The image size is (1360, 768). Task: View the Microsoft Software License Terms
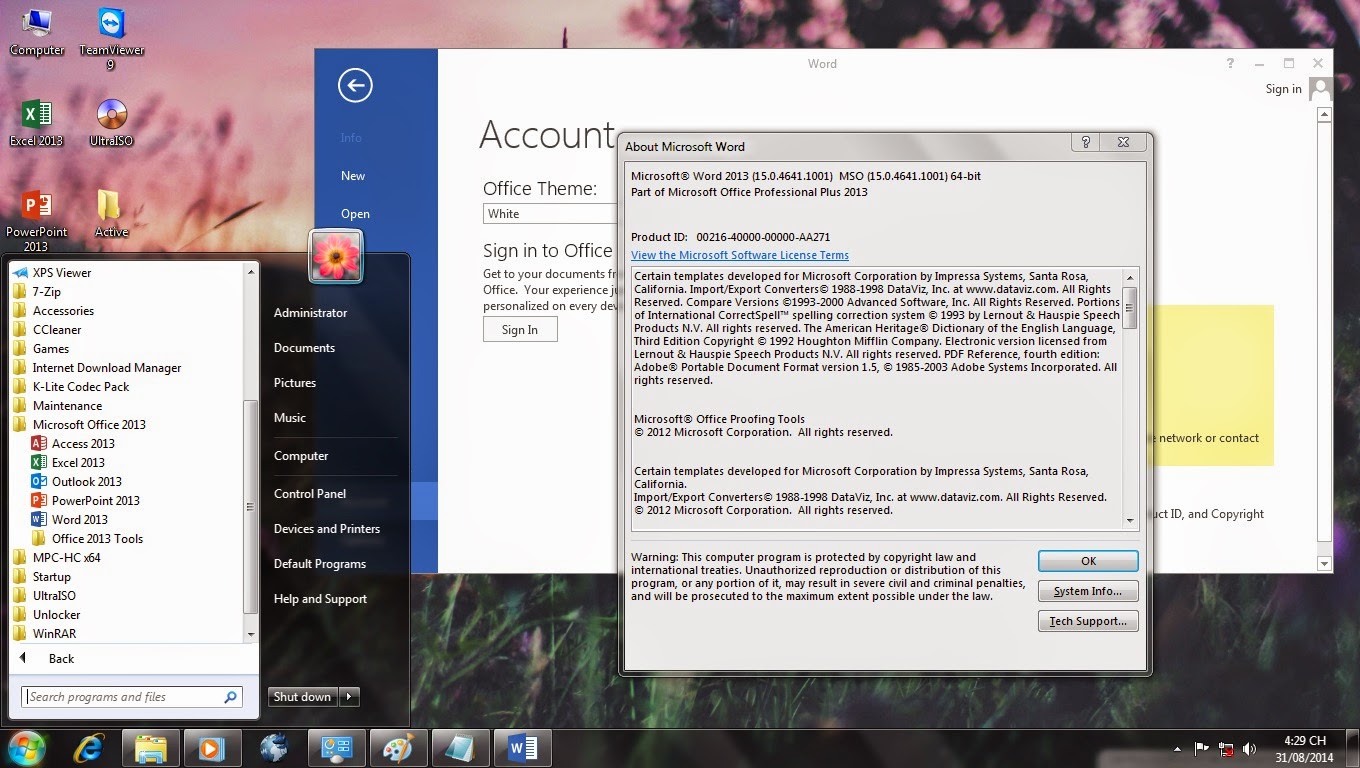739,256
